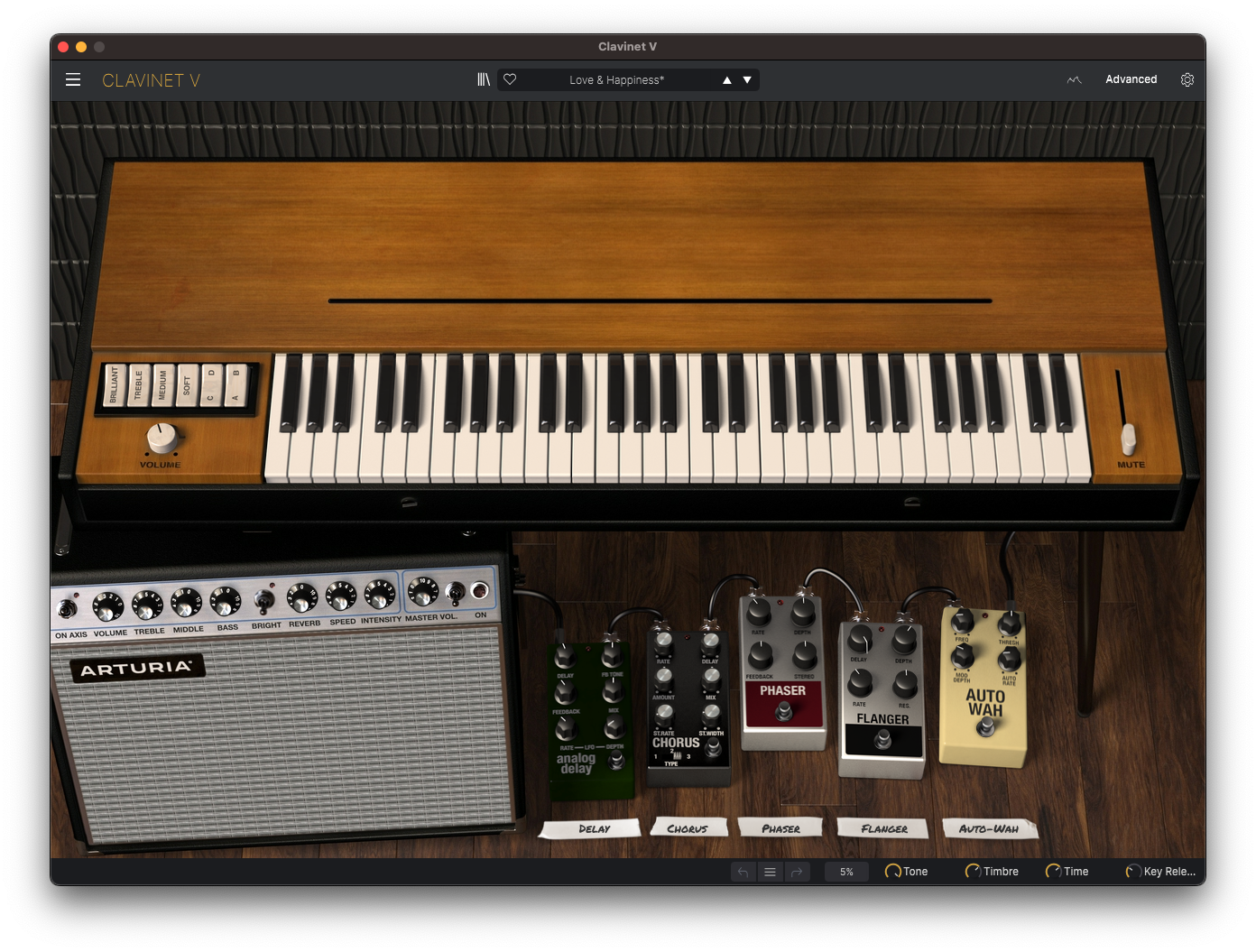
Task: Click the CHORUS TYPE selector switch
Action: click(676, 756)
